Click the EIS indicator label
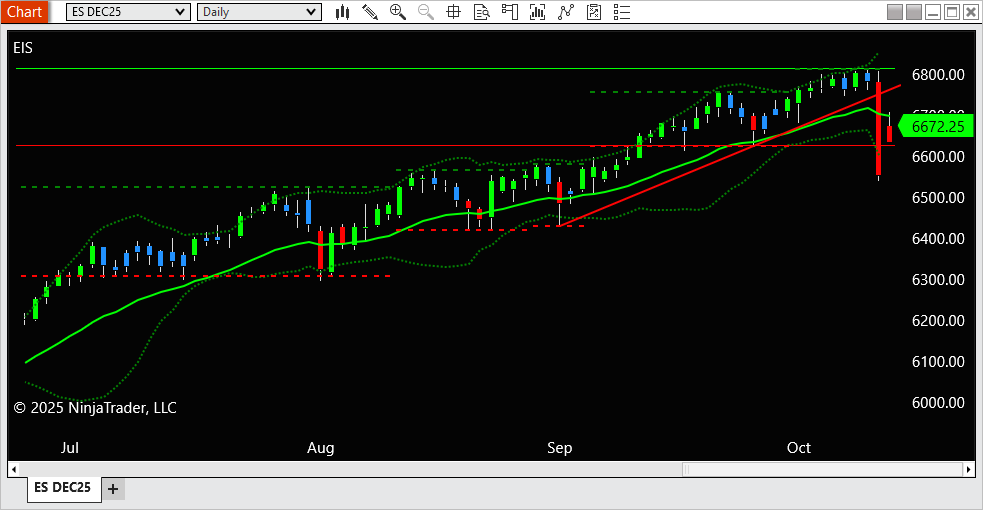Viewport: 983px width, 510px height. [23, 48]
